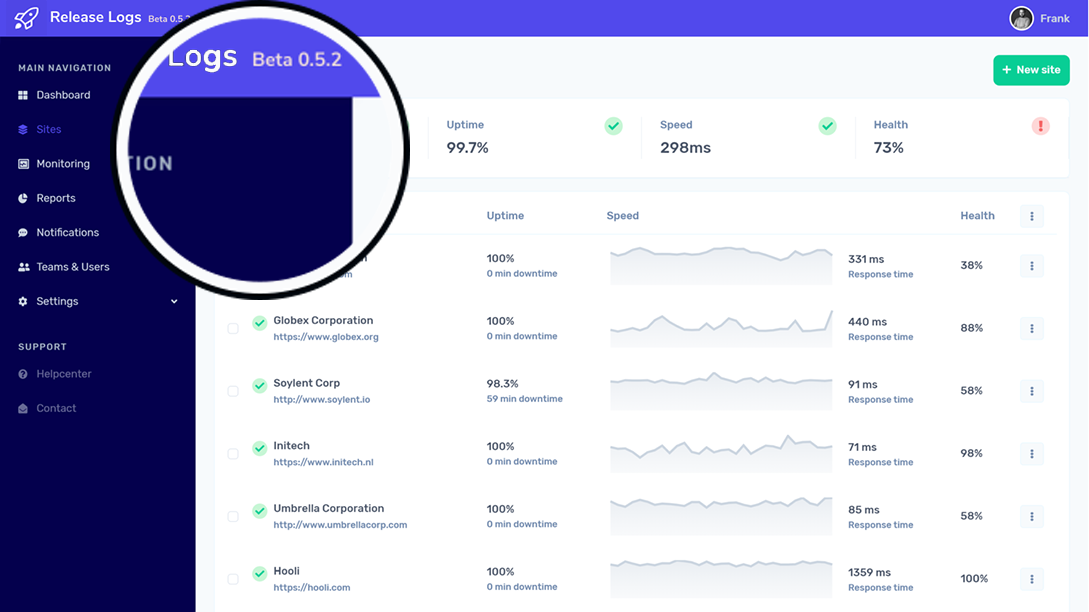The height and width of the screenshot is (612, 1089).
Task: Open the Helpcenter question mark icon
Action: click(23, 374)
